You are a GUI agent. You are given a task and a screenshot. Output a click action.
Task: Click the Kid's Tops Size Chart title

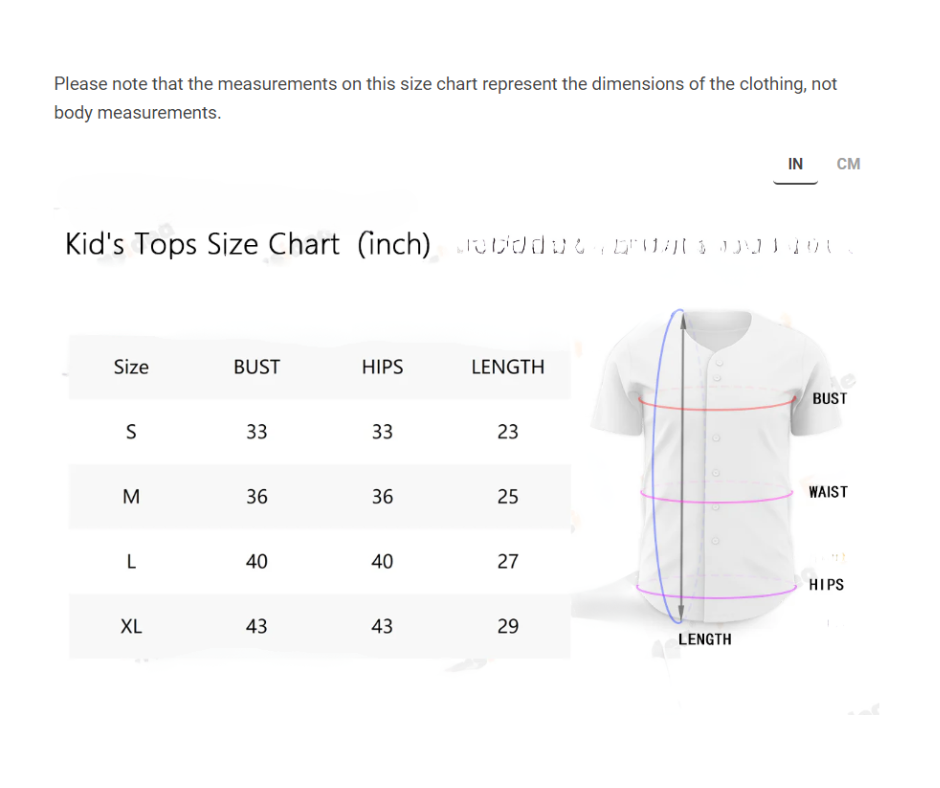click(x=247, y=244)
